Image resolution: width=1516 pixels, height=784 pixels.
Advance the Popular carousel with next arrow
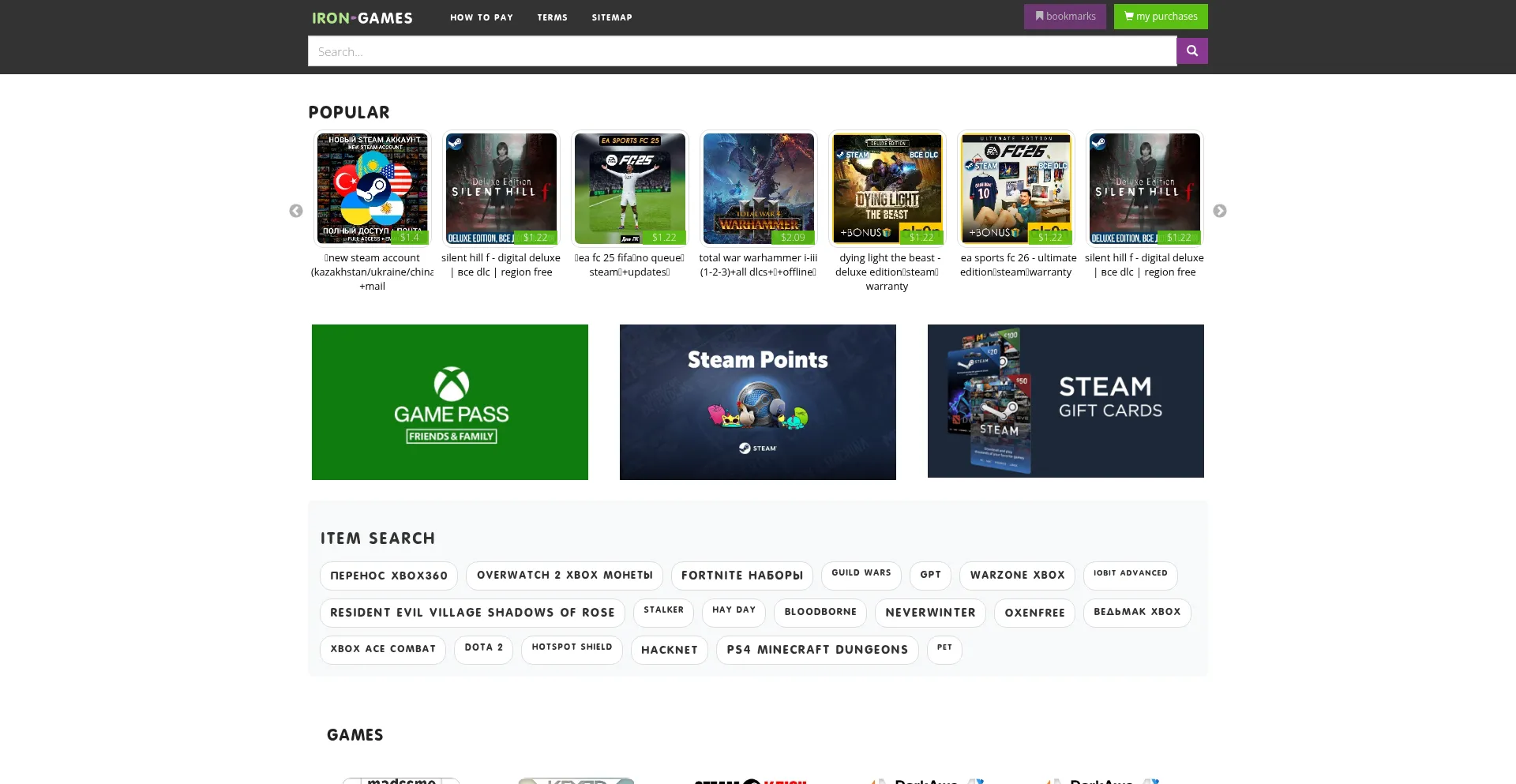click(x=1219, y=211)
